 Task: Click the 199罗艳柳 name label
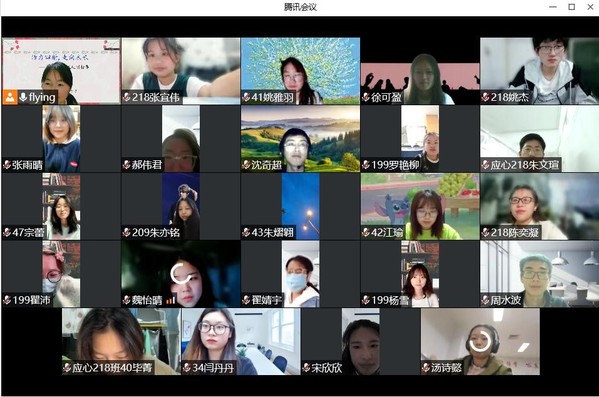395,165
